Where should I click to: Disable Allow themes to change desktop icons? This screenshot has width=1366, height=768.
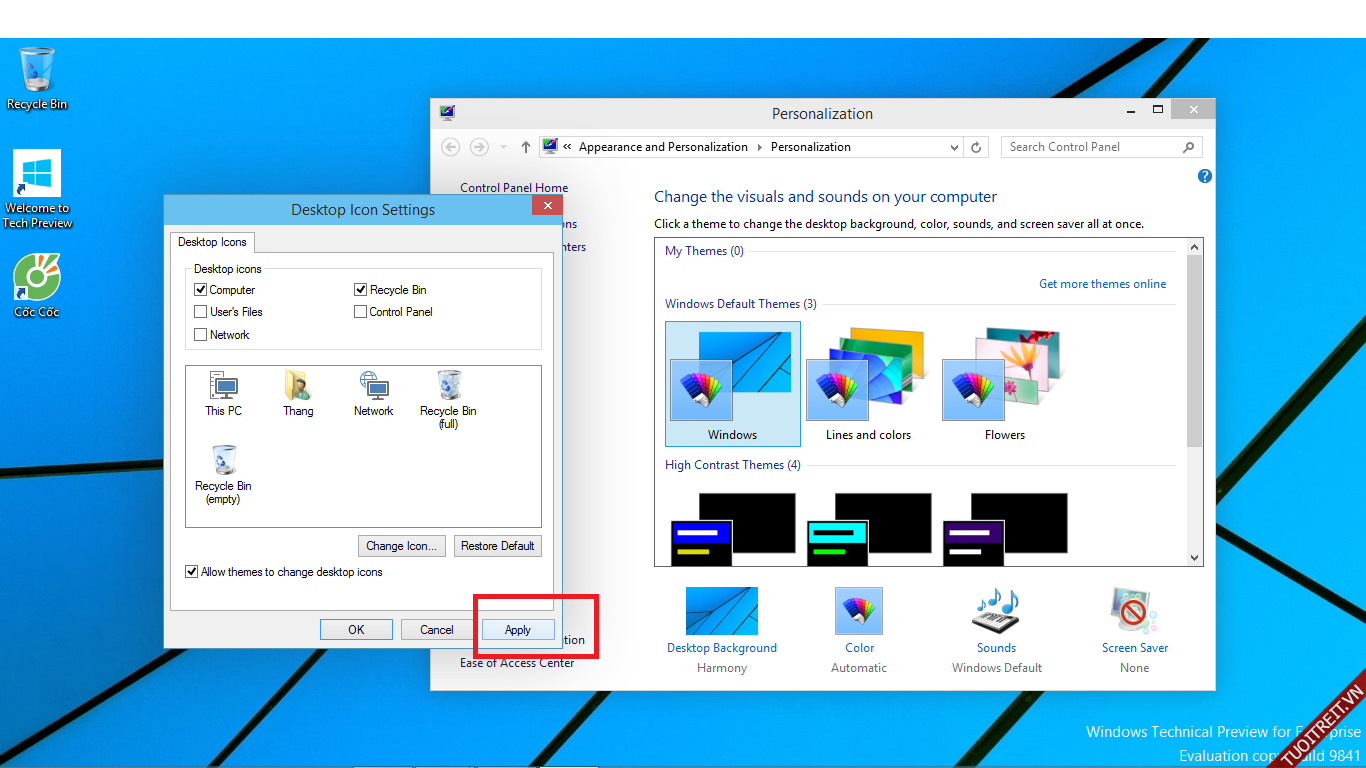192,572
